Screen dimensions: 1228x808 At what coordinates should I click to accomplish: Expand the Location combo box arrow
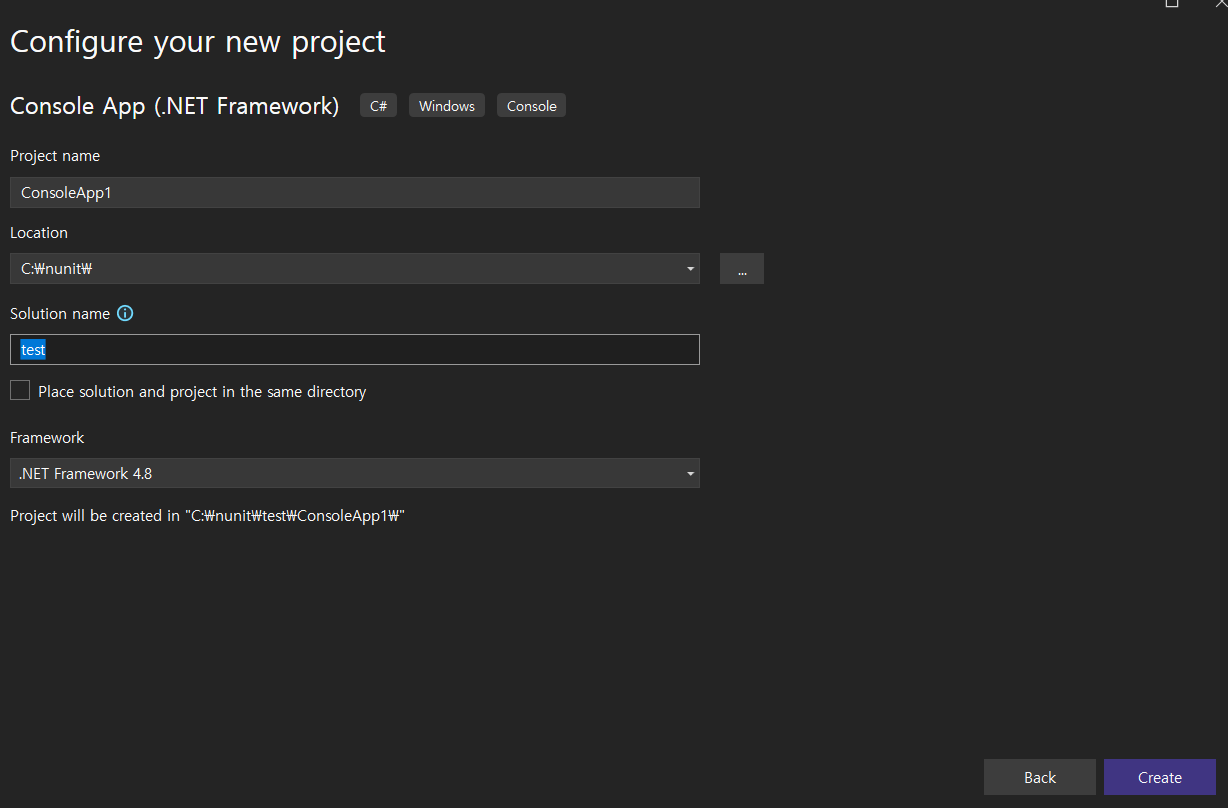(x=689, y=268)
